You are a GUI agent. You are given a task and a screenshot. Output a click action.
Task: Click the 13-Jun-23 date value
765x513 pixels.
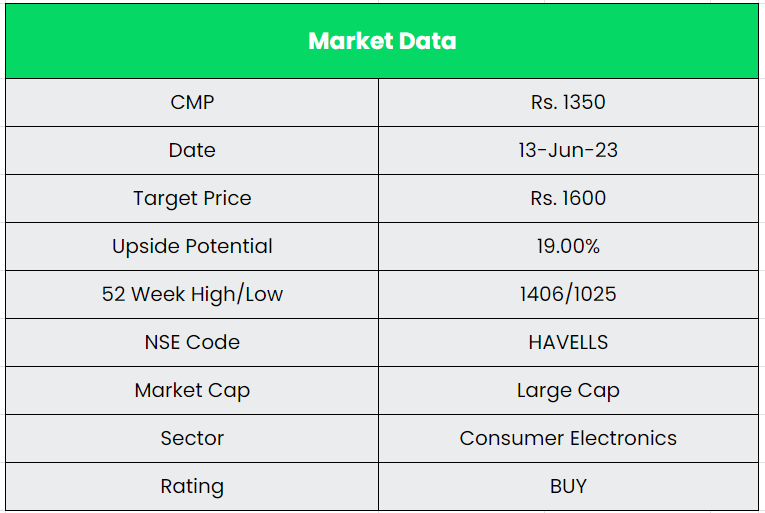pyautogui.click(x=568, y=150)
